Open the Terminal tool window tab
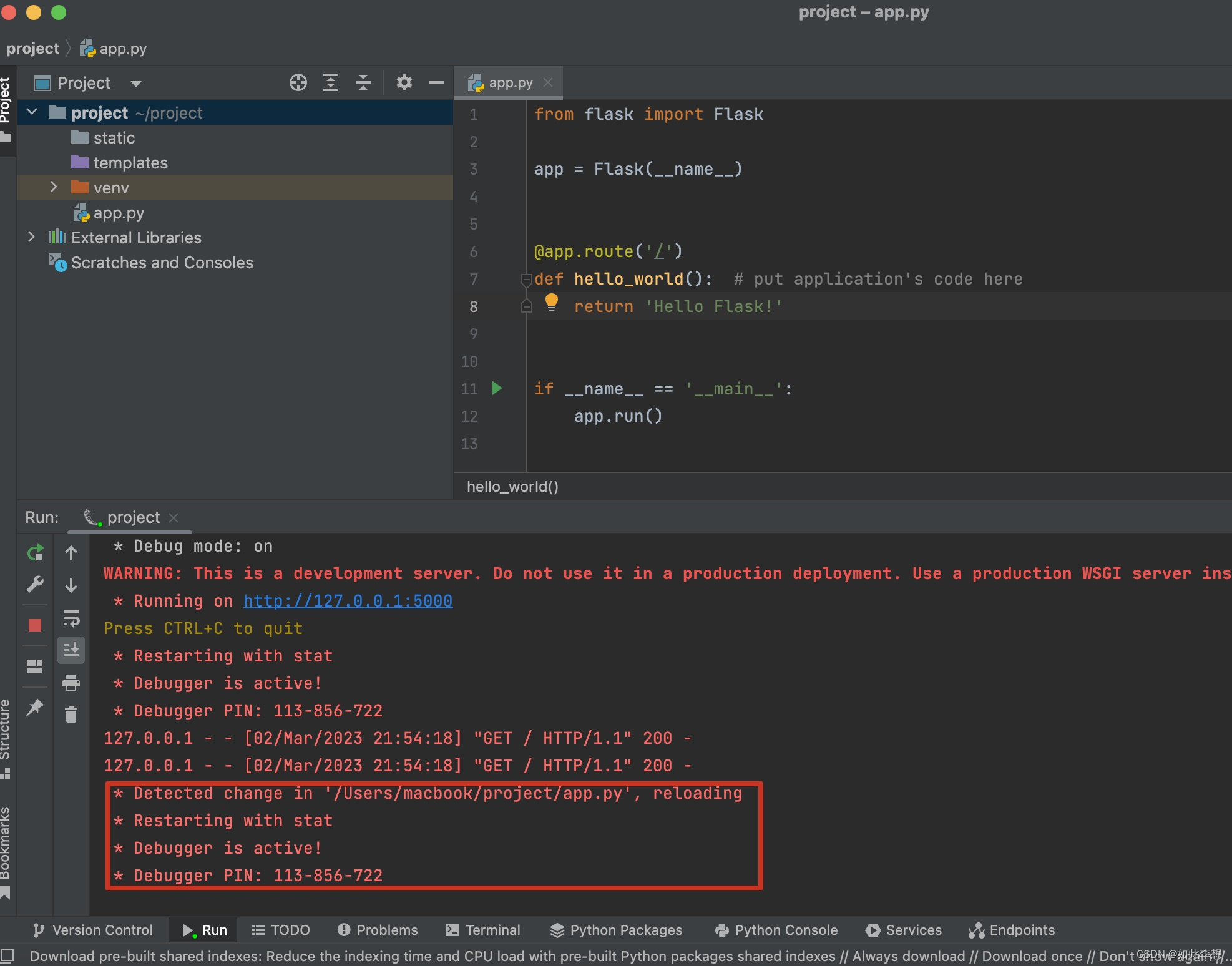The width and height of the screenshot is (1232, 966). [x=483, y=930]
